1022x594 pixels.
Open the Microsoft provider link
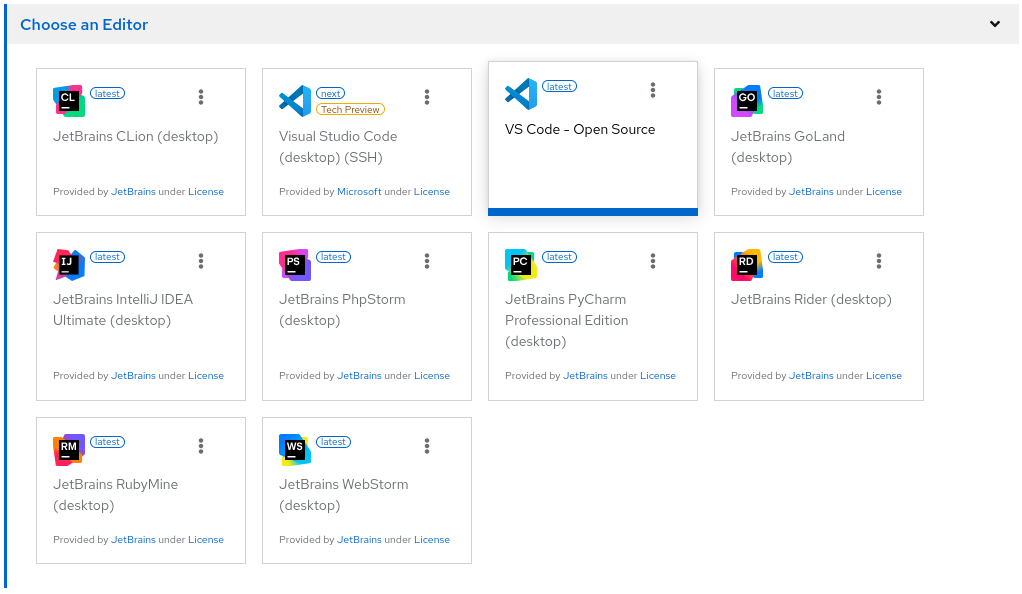coord(359,192)
